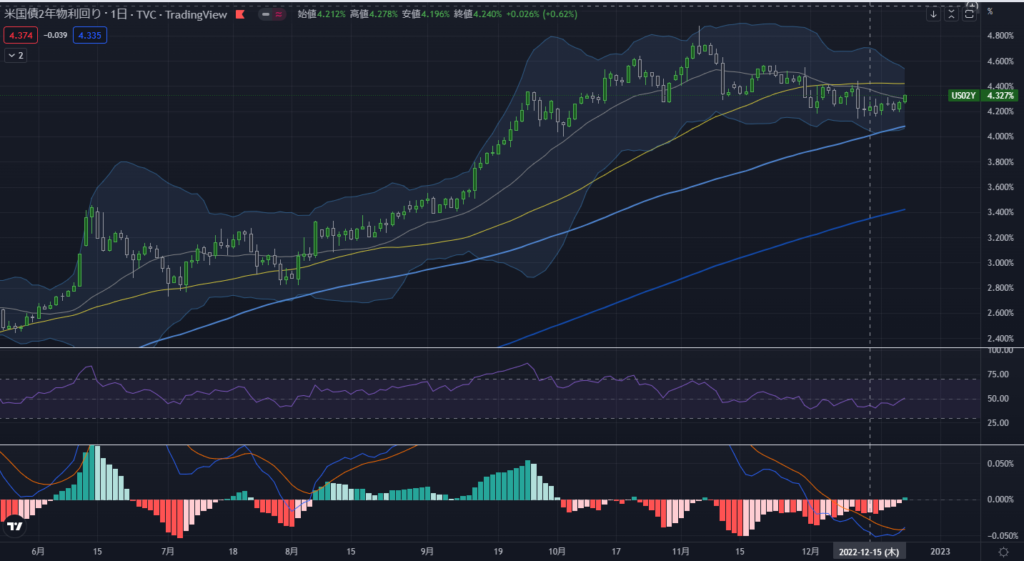
Task: Collapse pane with the double chevron button
Action: [952, 14]
